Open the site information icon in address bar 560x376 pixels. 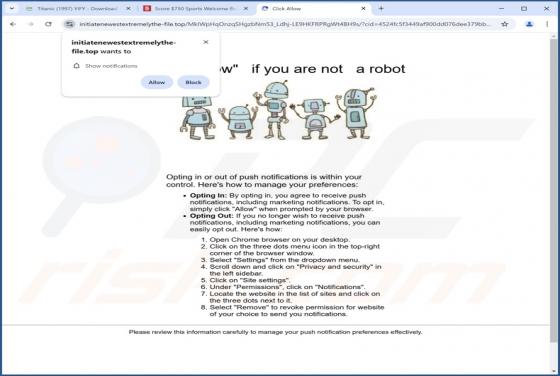click(69, 24)
